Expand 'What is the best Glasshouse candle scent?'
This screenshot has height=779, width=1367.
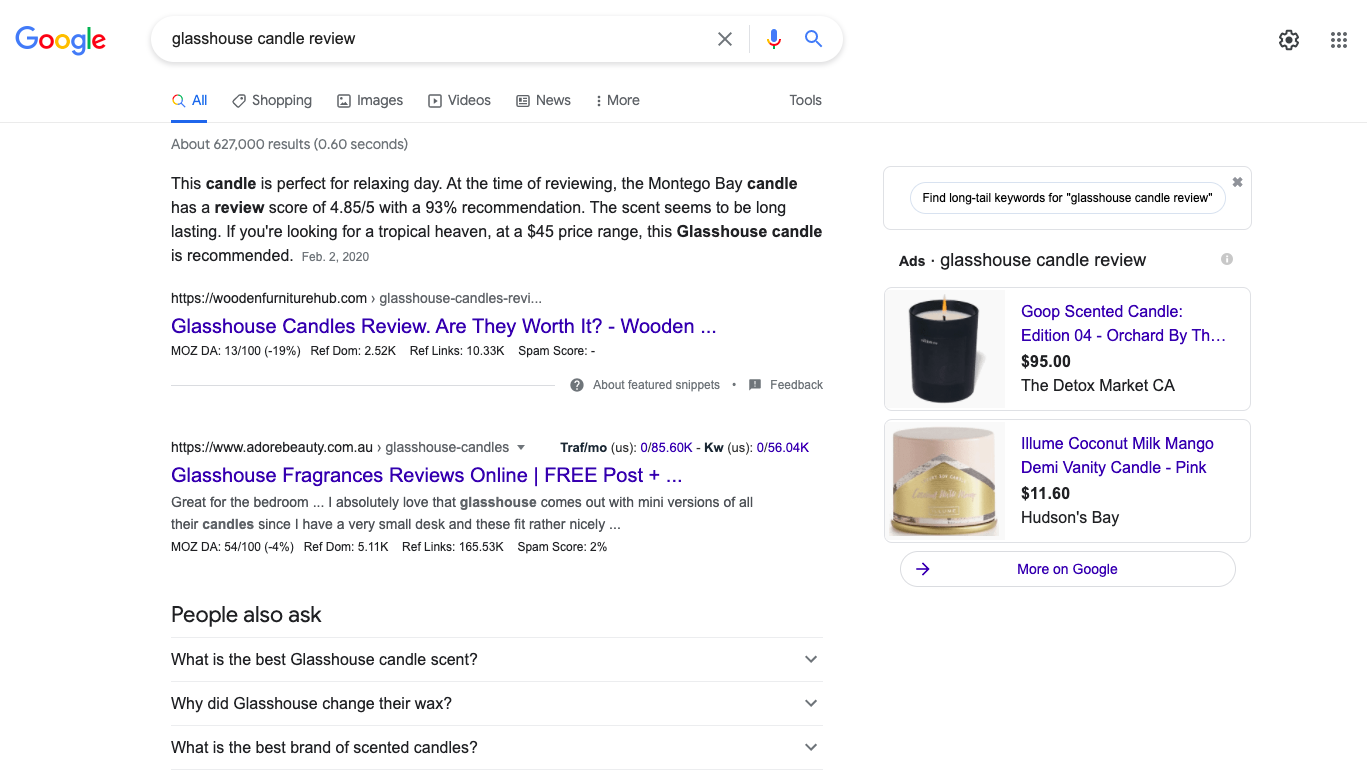pyautogui.click(x=497, y=660)
